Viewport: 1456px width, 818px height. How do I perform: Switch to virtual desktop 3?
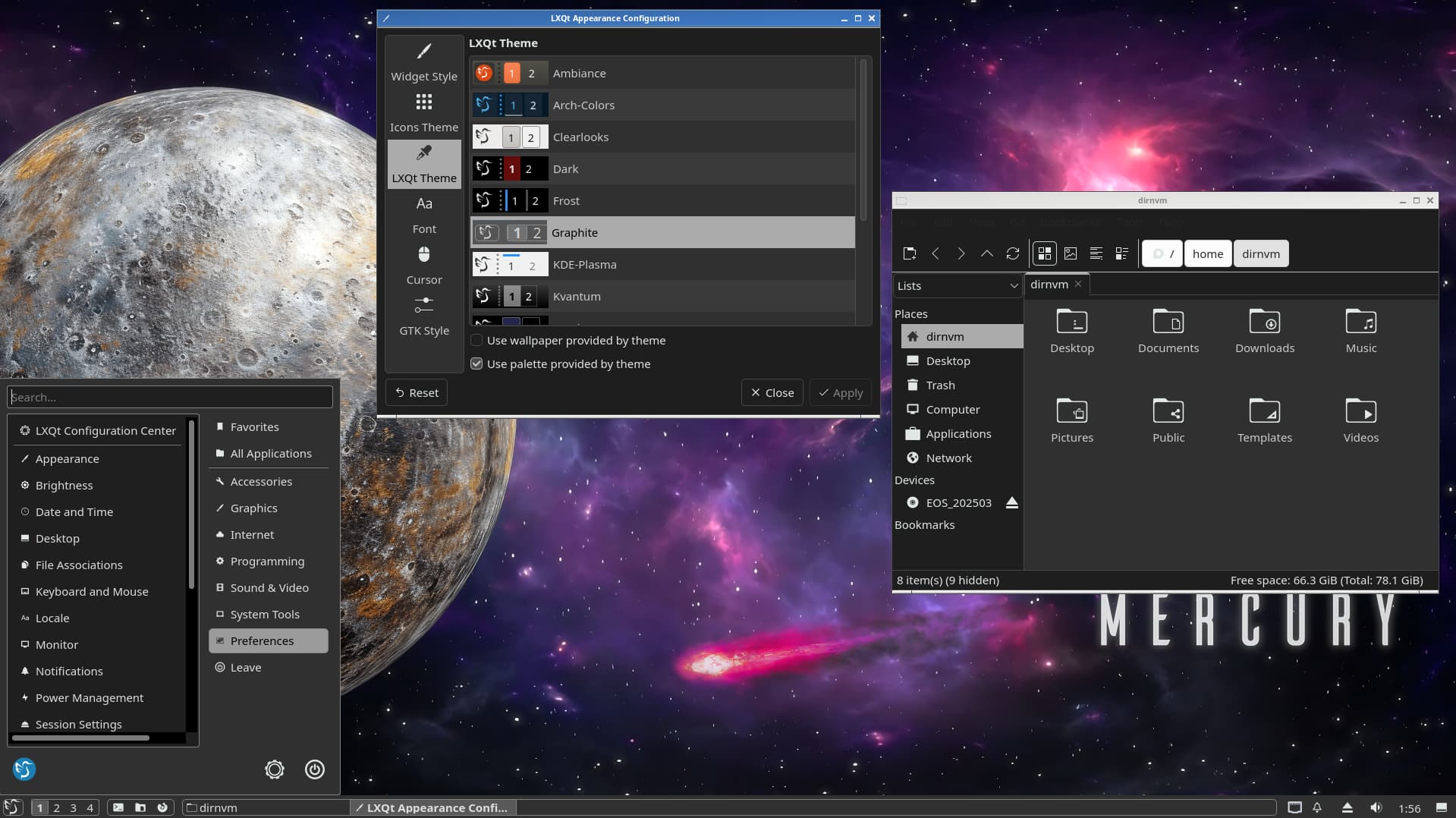[74, 807]
